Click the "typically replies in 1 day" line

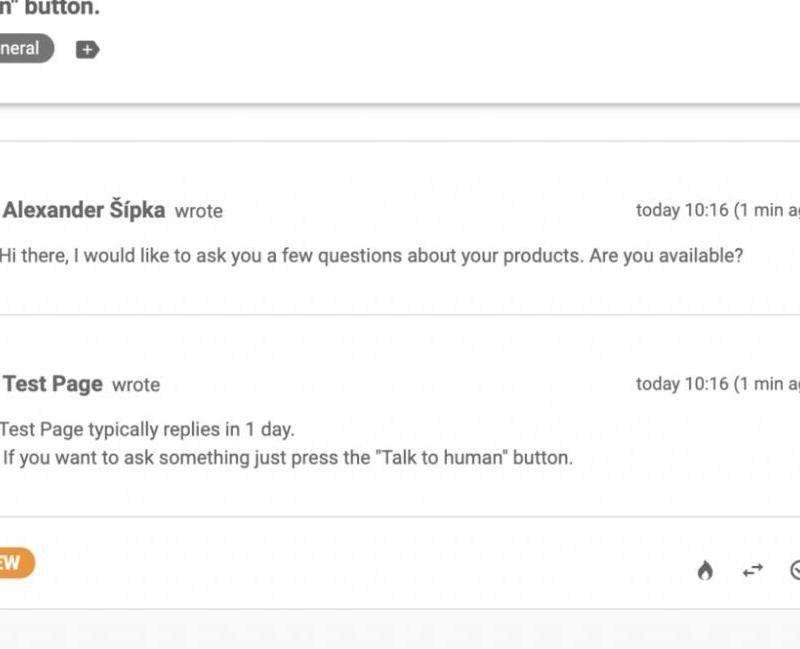[x=146, y=430]
